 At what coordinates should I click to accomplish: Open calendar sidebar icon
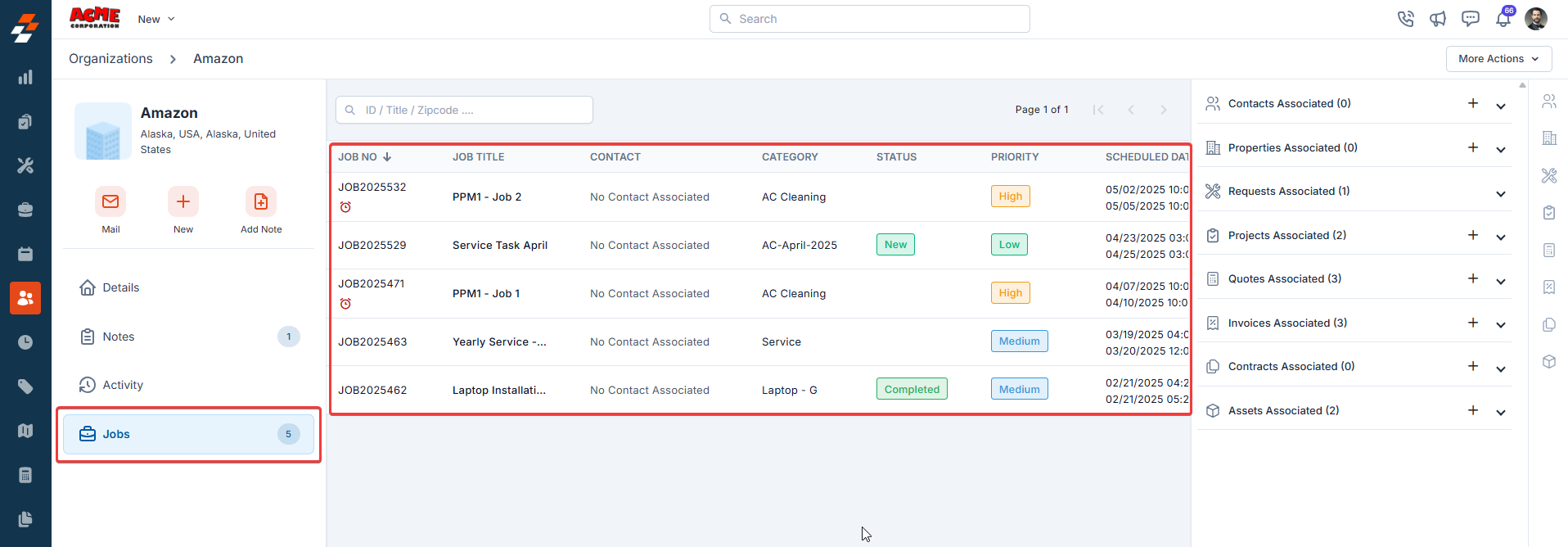[x=25, y=254]
